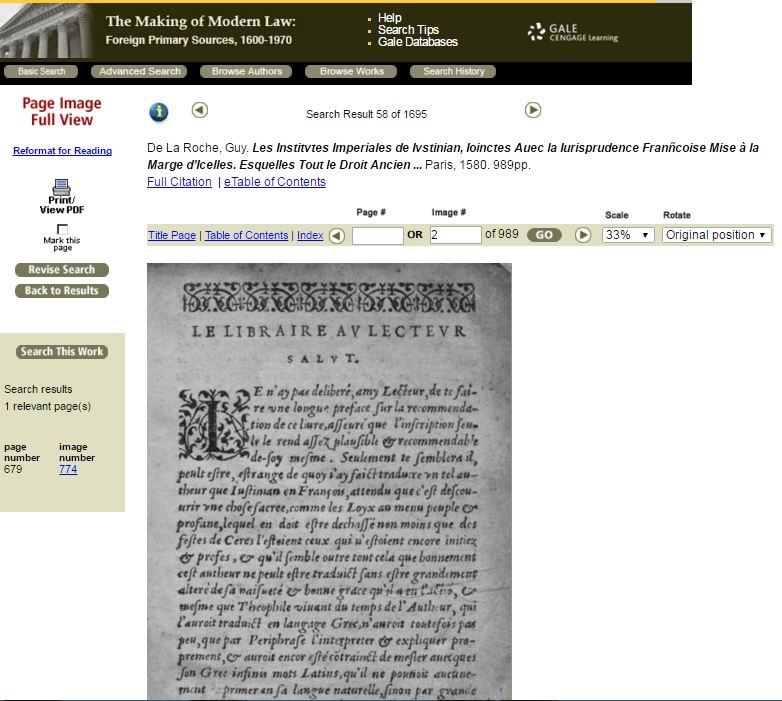The width and height of the screenshot is (782, 701).
Task: Click the Print/View PDF printer icon
Action: coord(61,187)
